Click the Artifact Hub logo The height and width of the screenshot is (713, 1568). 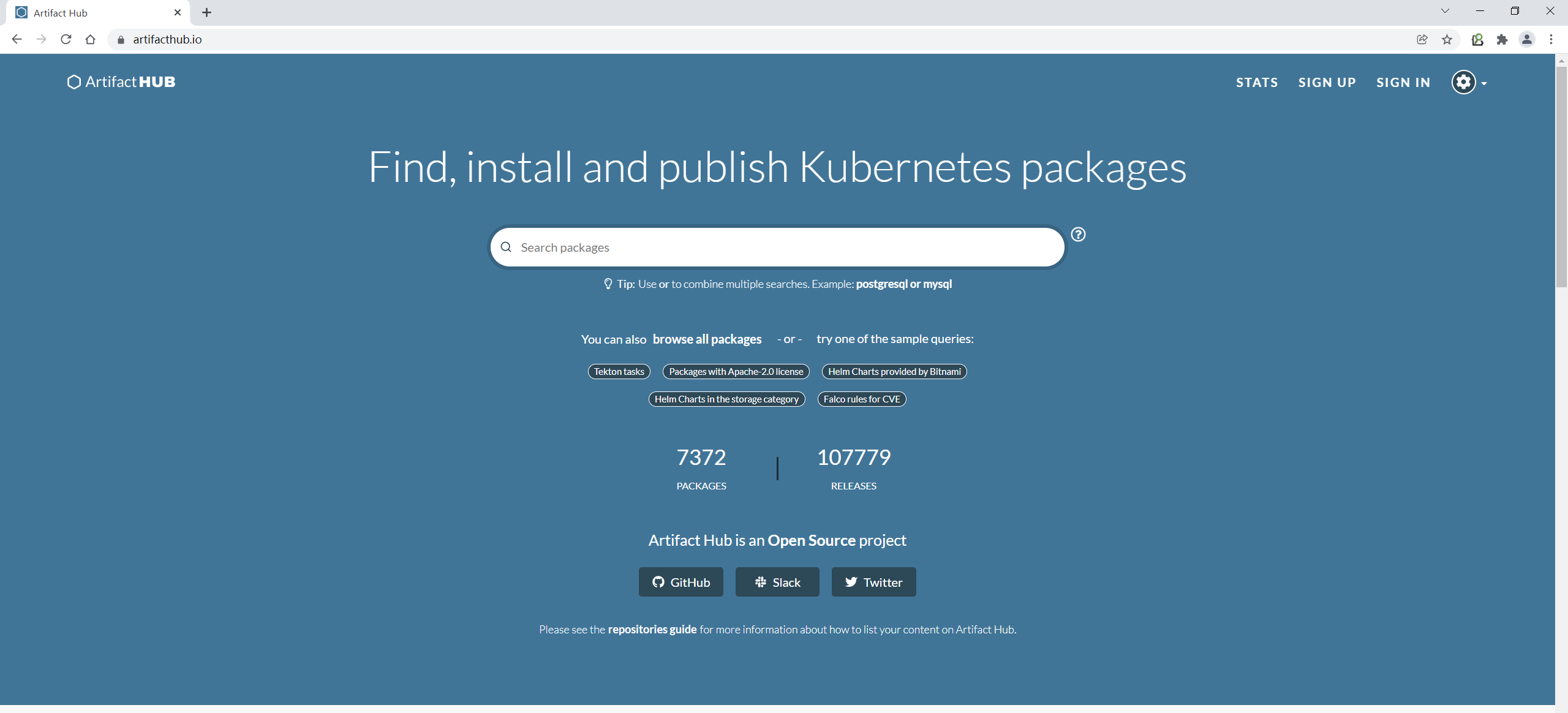[x=121, y=82]
